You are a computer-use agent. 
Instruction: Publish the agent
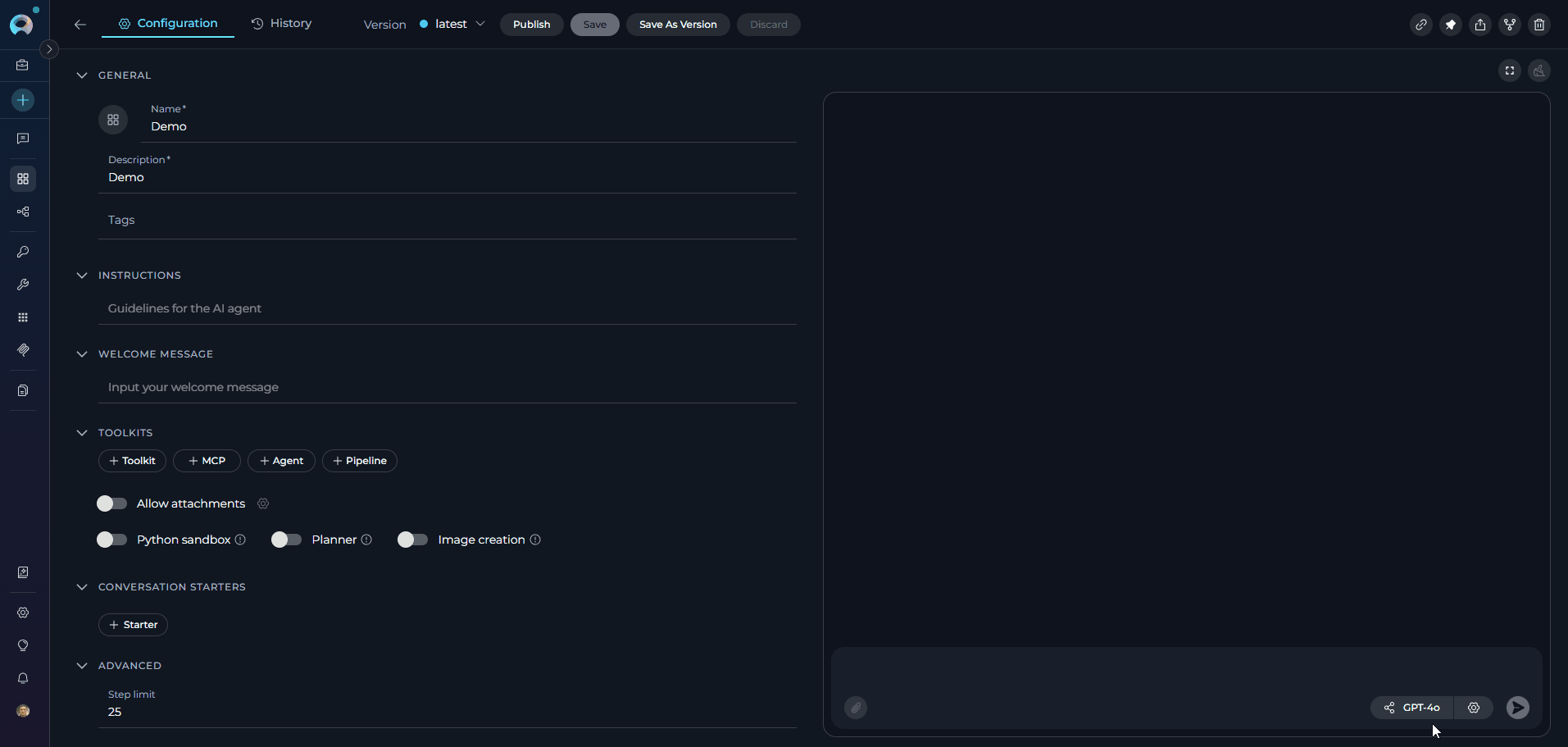click(531, 24)
